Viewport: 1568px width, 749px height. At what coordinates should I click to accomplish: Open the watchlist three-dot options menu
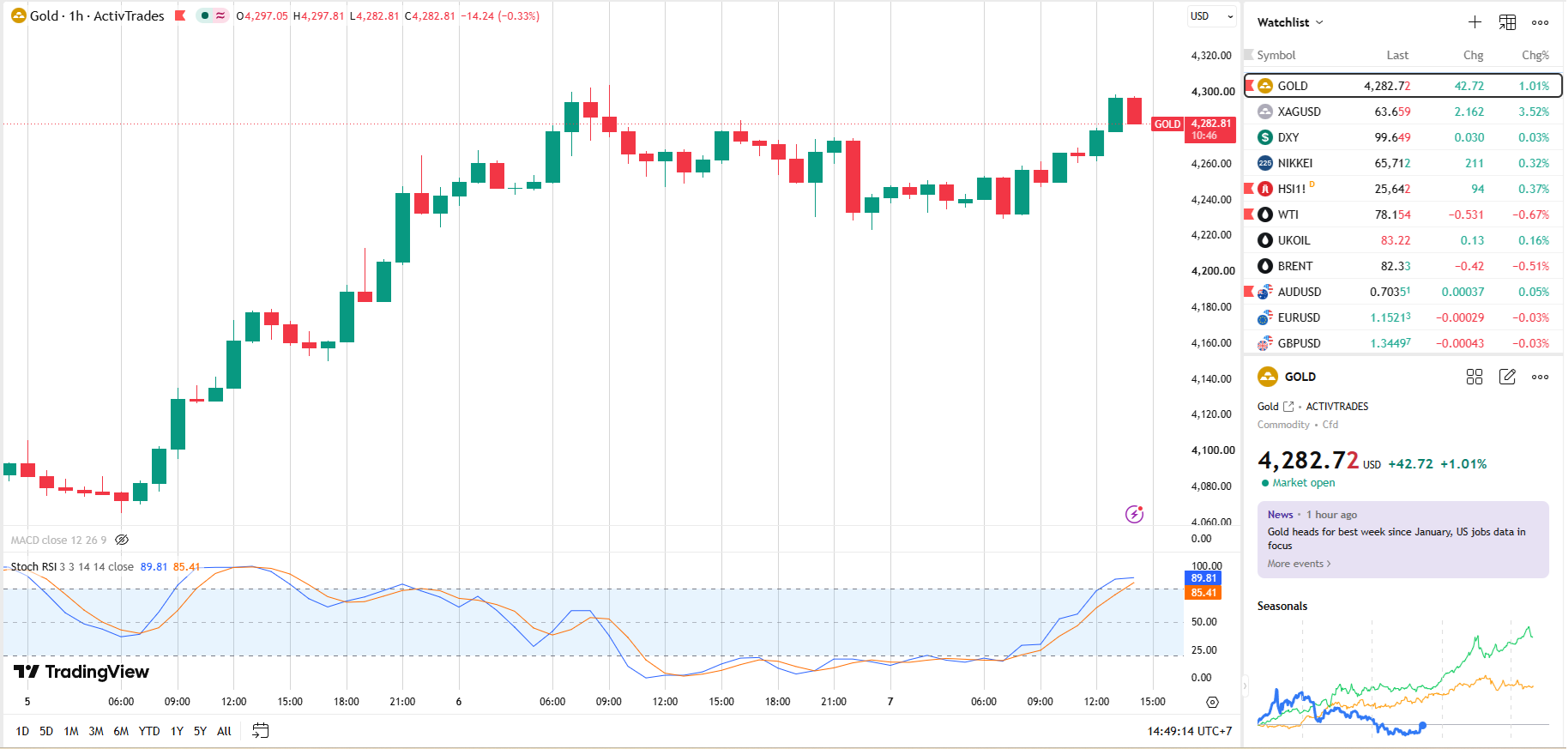1541,22
